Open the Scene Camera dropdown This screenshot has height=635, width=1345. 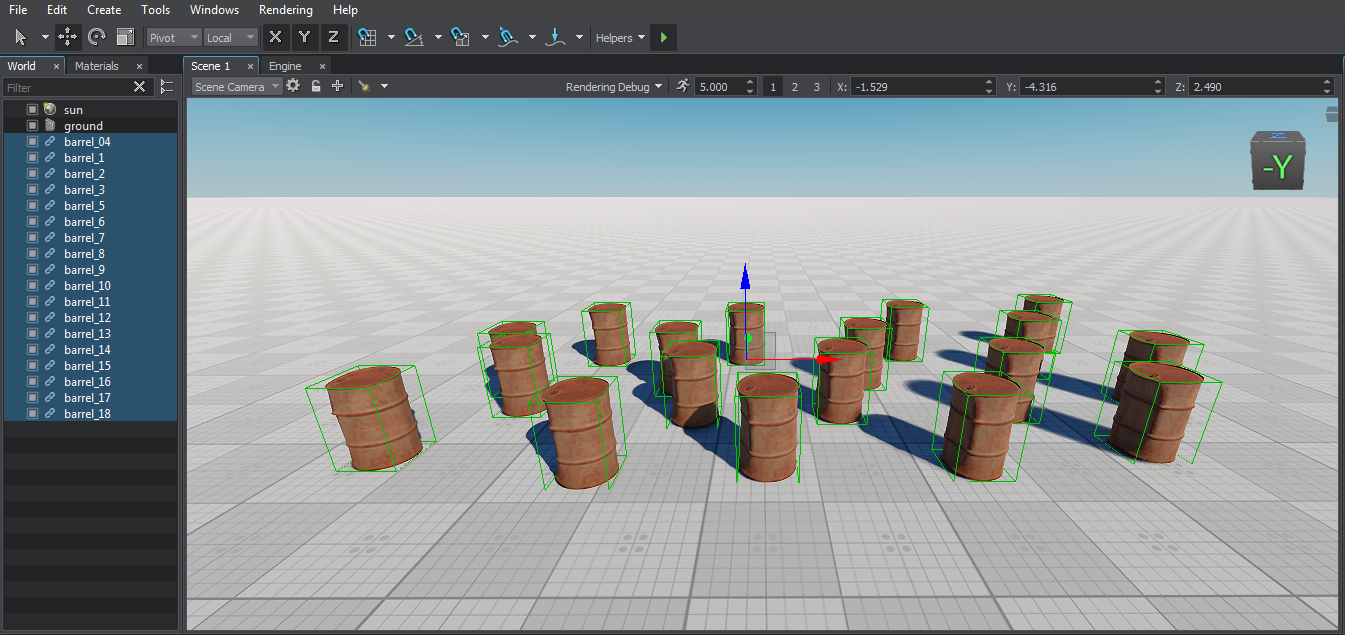tap(236, 87)
